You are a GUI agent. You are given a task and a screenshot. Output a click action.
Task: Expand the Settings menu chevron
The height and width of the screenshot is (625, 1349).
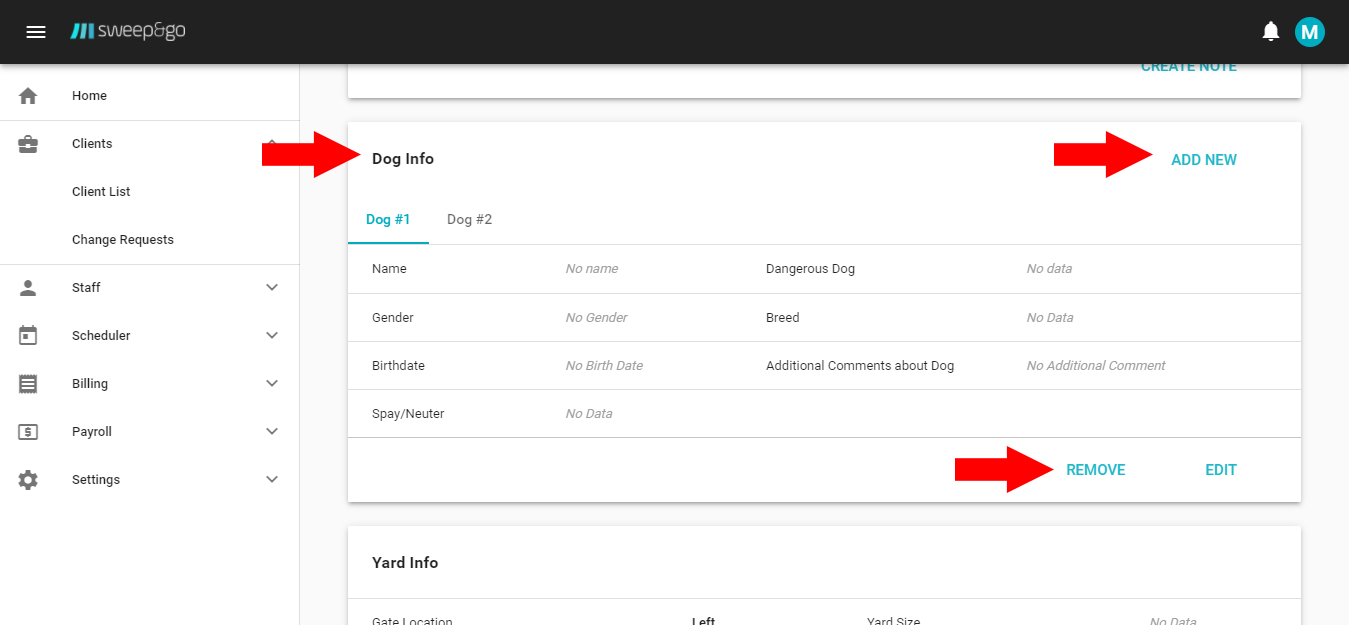[272, 480]
